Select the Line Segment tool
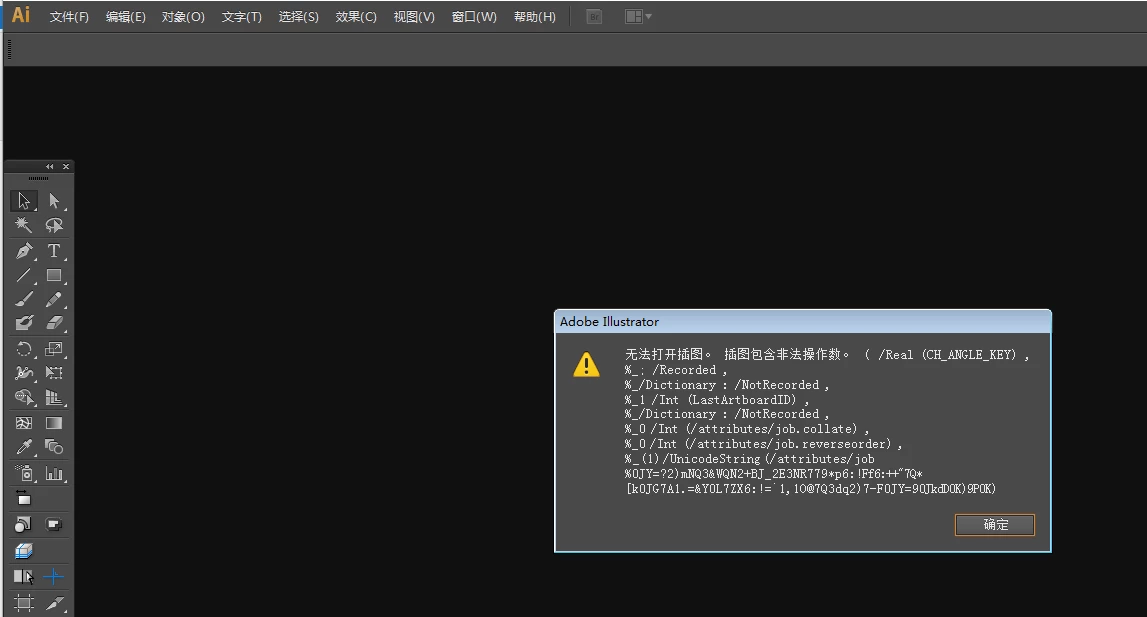This screenshot has height=617, width=1147. [23, 275]
